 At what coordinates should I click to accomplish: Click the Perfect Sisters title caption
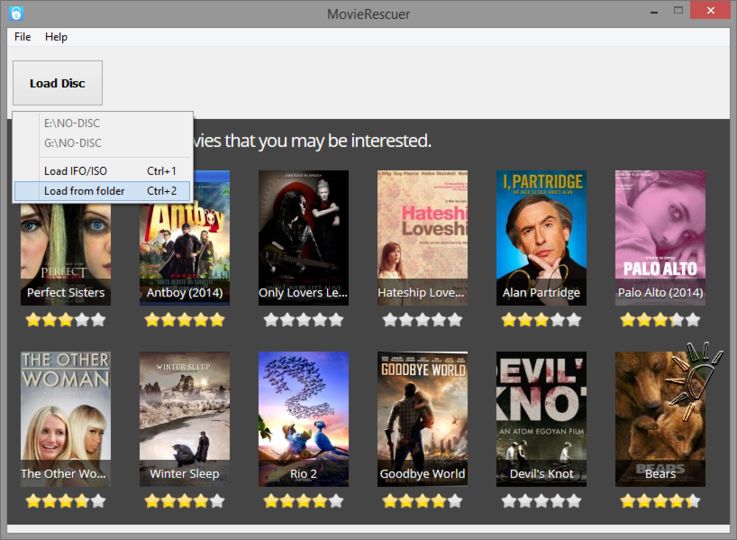pyautogui.click(x=66, y=293)
